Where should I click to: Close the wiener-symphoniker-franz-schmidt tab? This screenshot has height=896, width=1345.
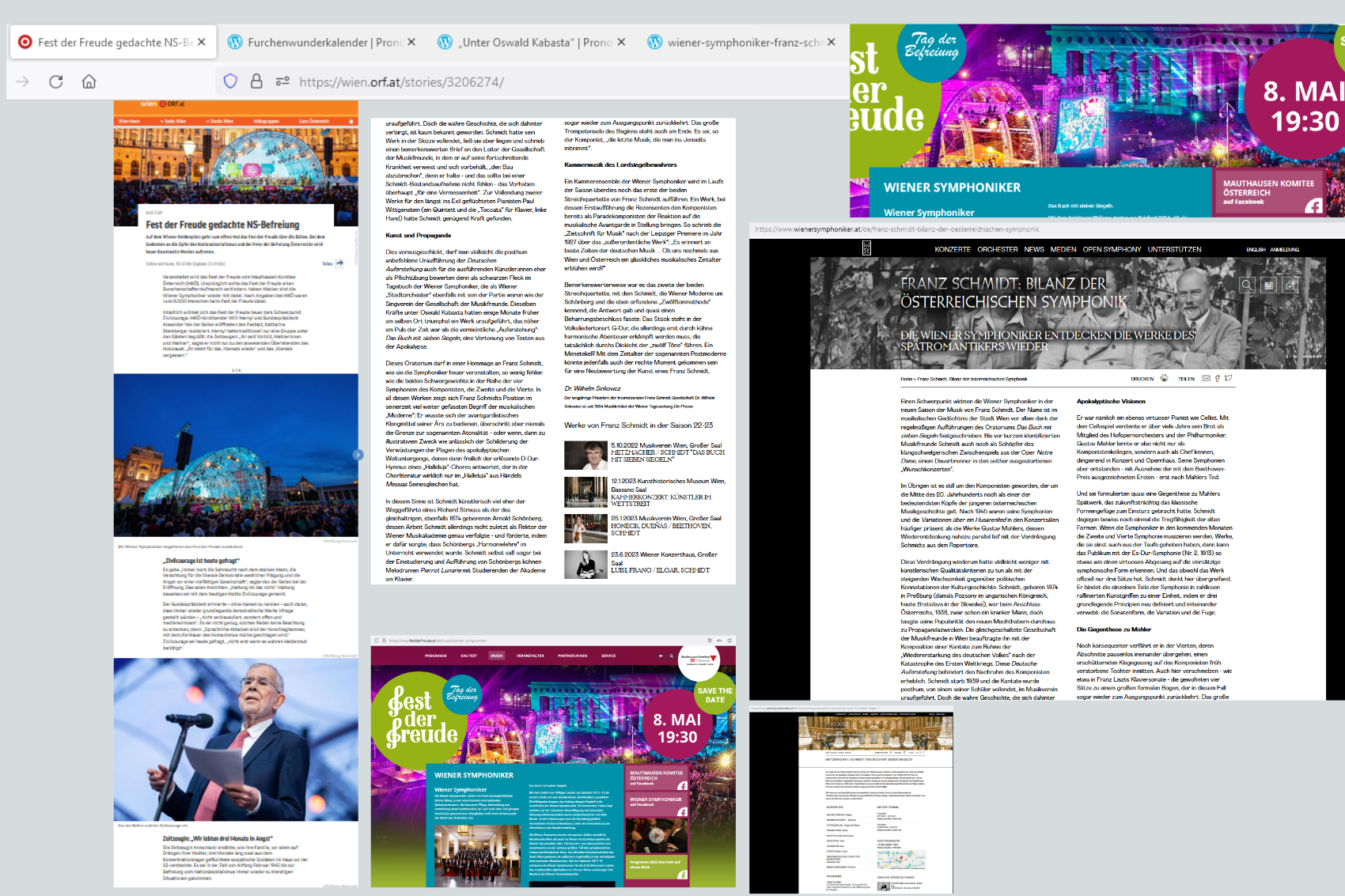pyautogui.click(x=831, y=42)
